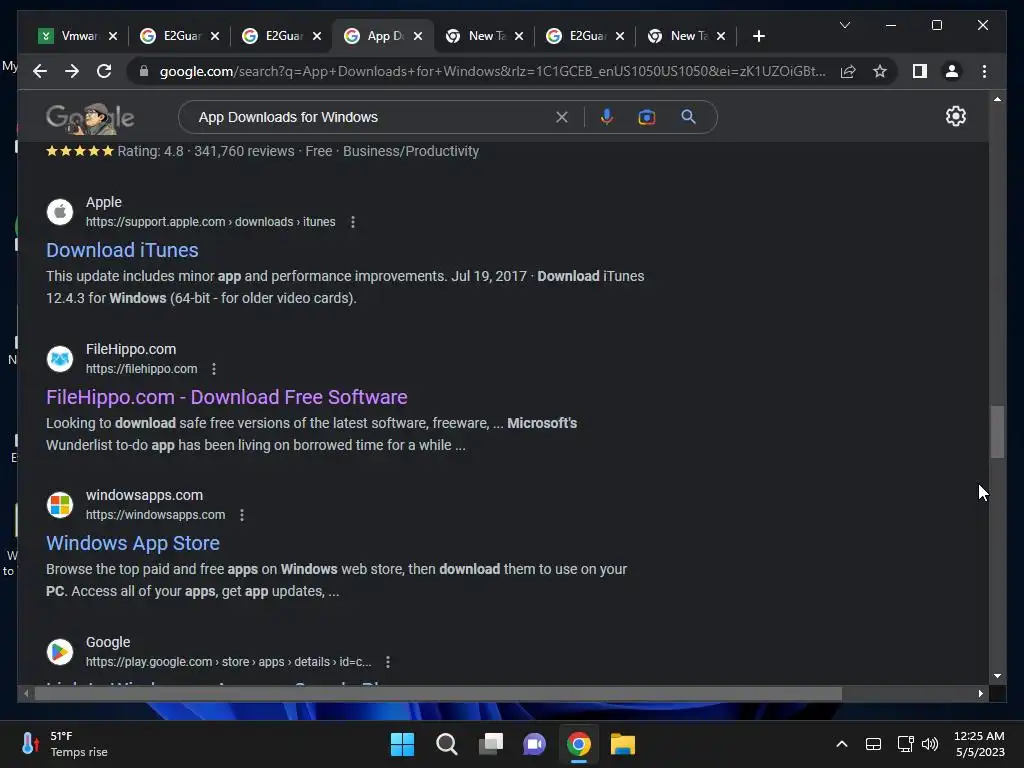The image size is (1024, 768).
Task: Open the weather widget 51°F
Action: [64, 744]
